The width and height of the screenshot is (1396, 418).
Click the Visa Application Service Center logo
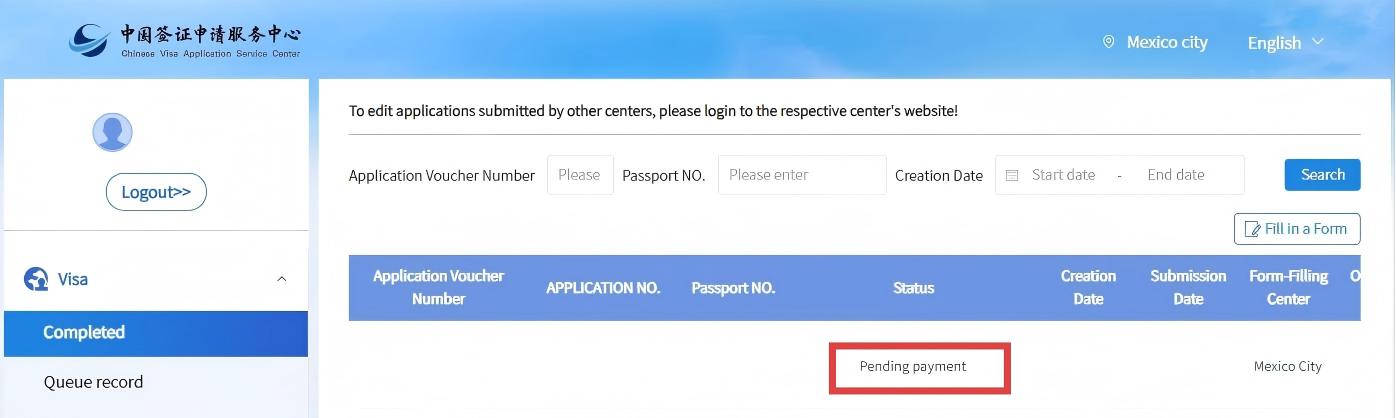[185, 41]
